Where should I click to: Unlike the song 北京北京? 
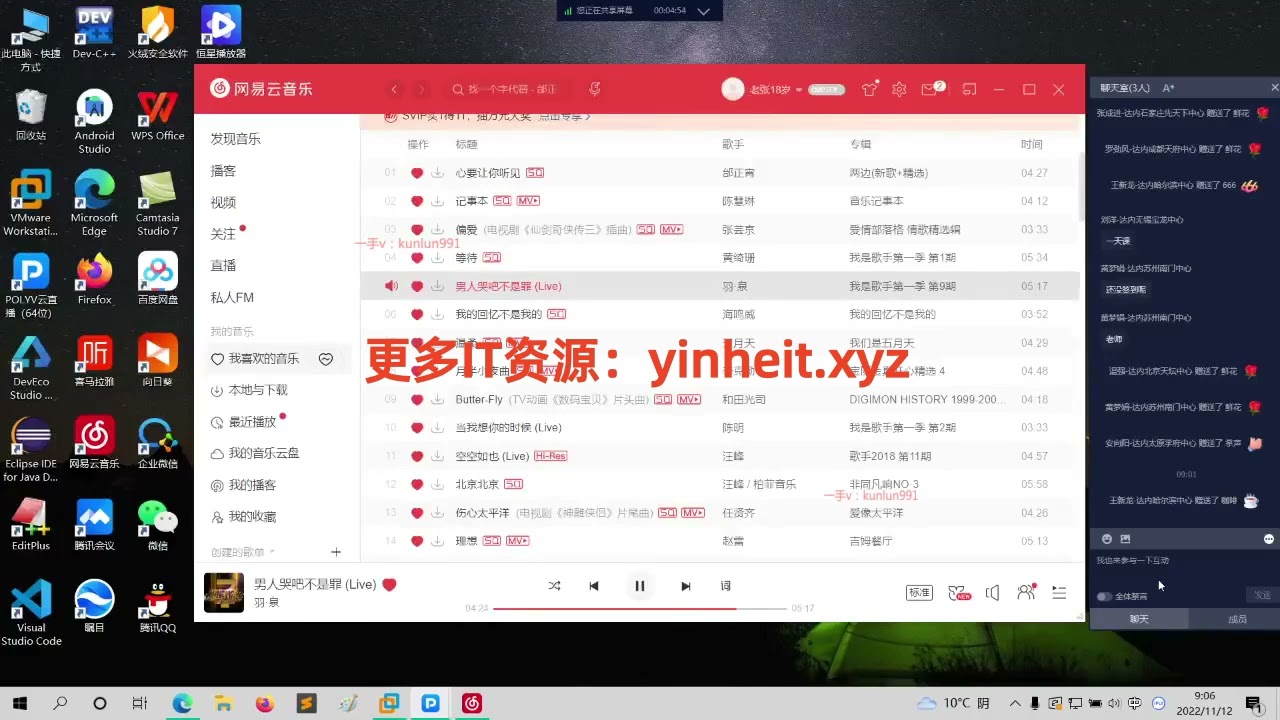coord(417,484)
